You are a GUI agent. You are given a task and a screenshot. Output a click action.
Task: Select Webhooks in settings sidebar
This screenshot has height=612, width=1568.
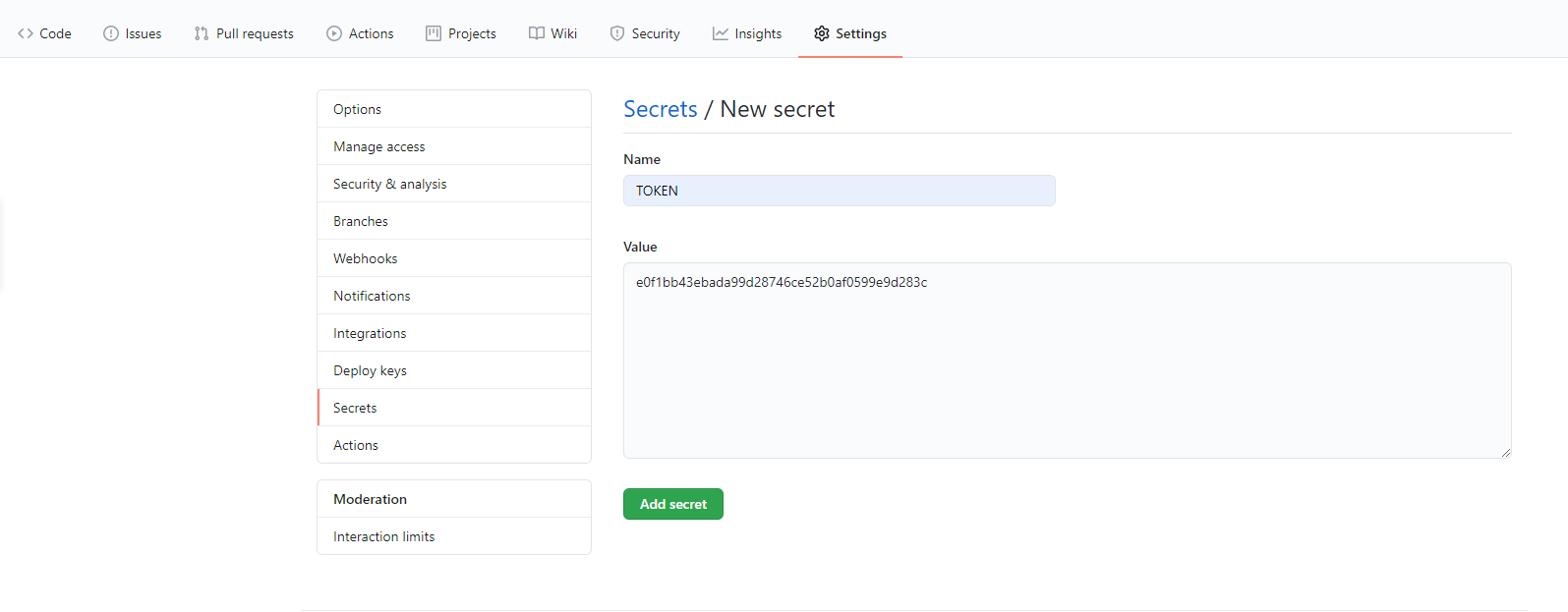pyautogui.click(x=366, y=258)
